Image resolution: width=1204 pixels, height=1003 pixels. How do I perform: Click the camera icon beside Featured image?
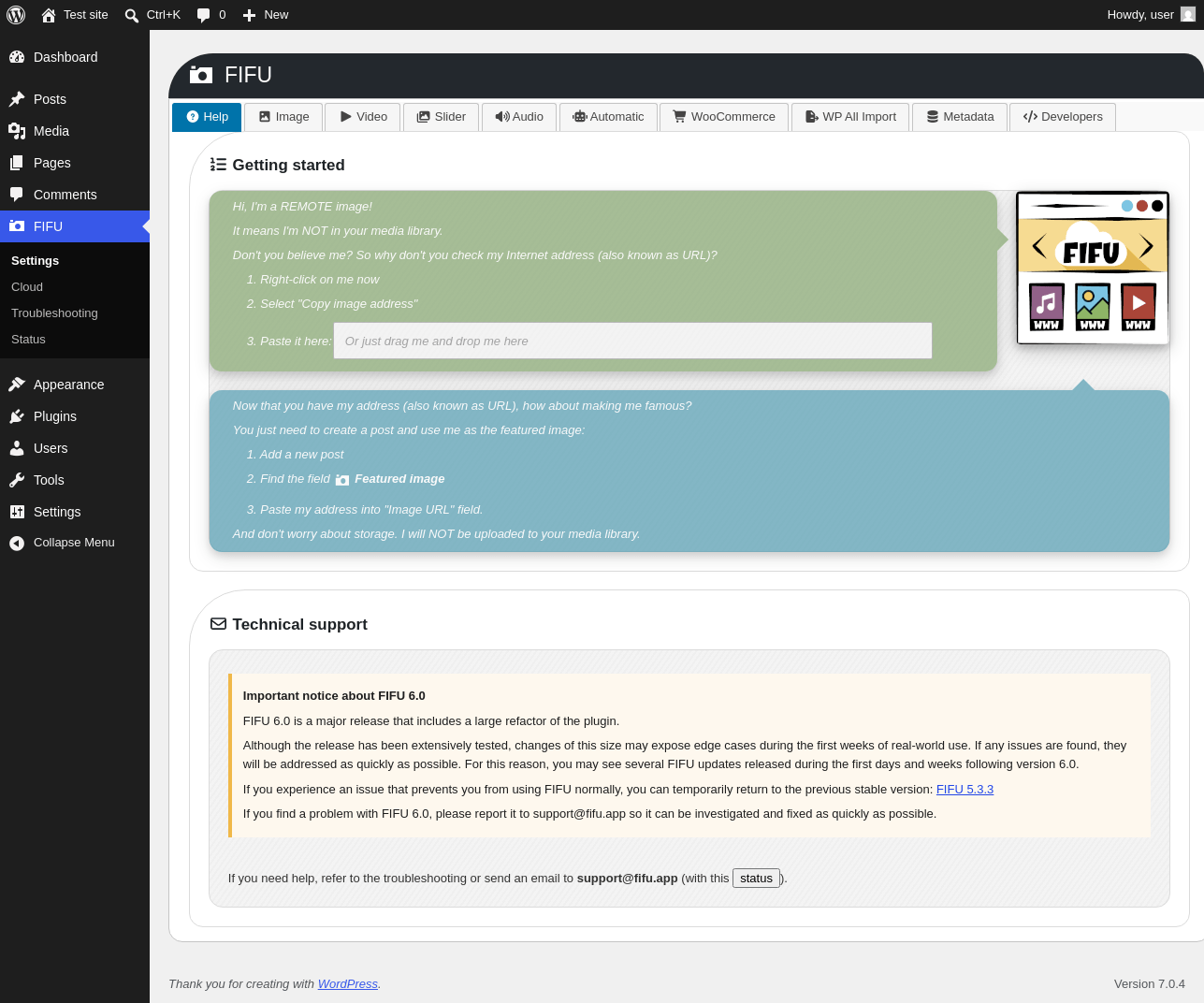[342, 480]
